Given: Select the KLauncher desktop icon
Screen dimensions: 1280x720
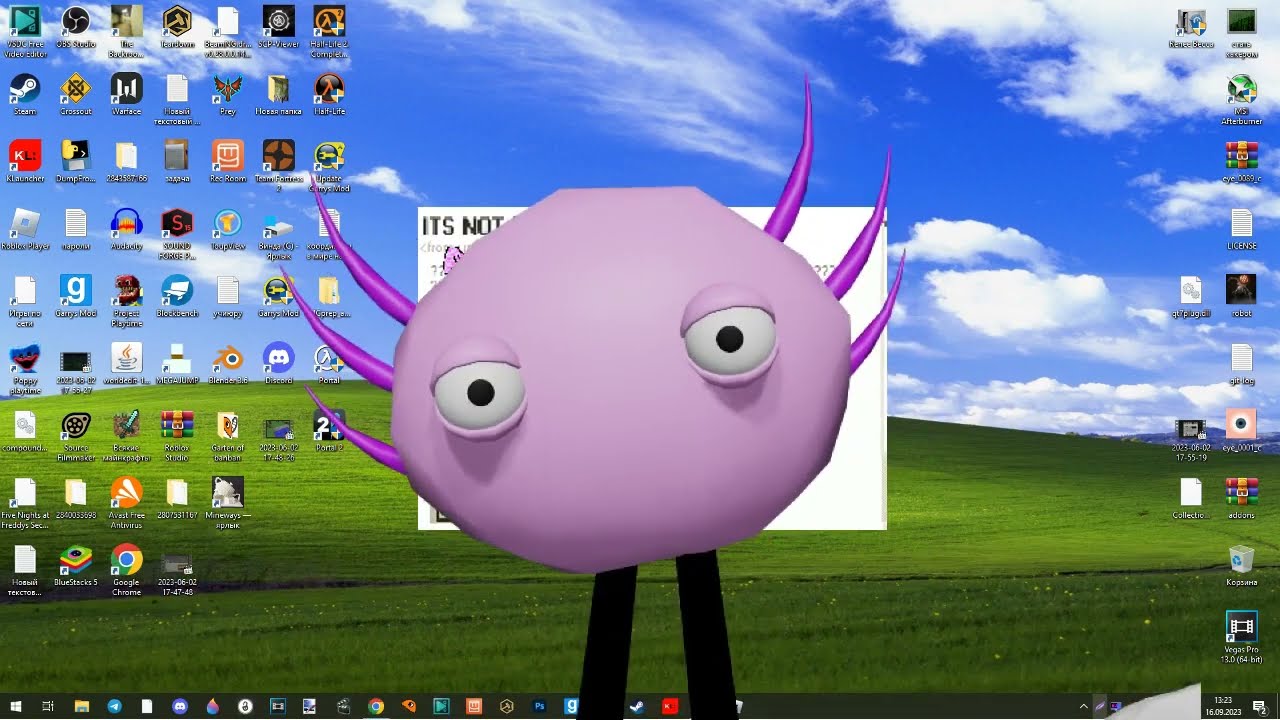Looking at the screenshot, I should tap(25, 162).
